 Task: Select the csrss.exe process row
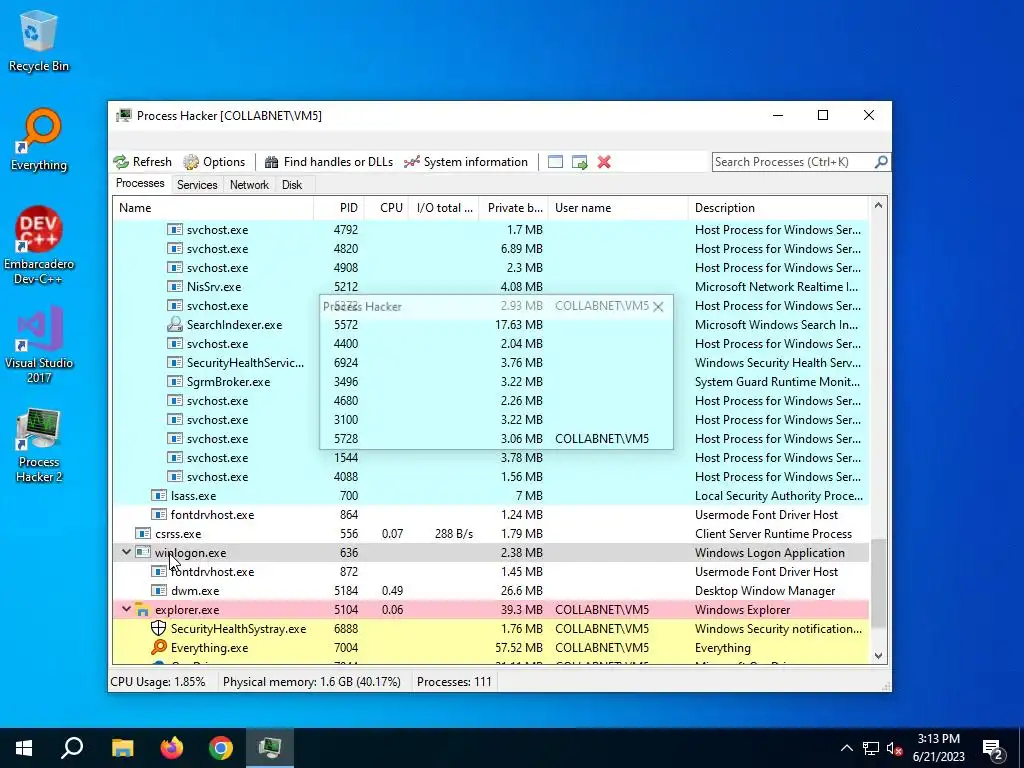(x=490, y=534)
